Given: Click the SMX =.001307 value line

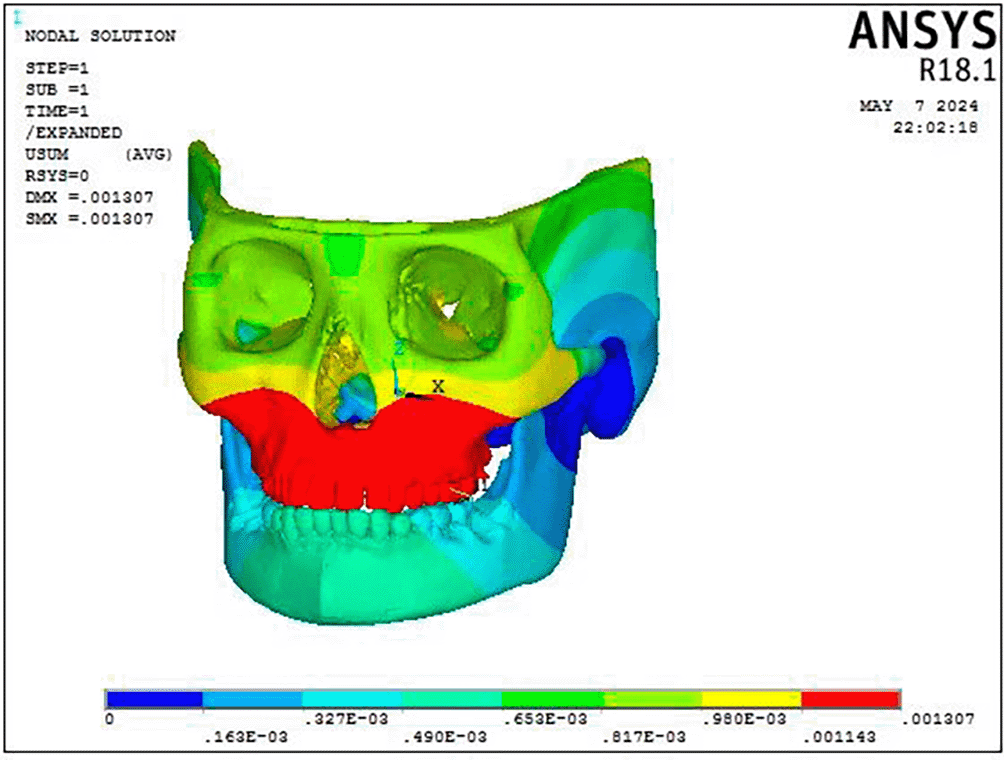Looking at the screenshot, I should pos(88,219).
